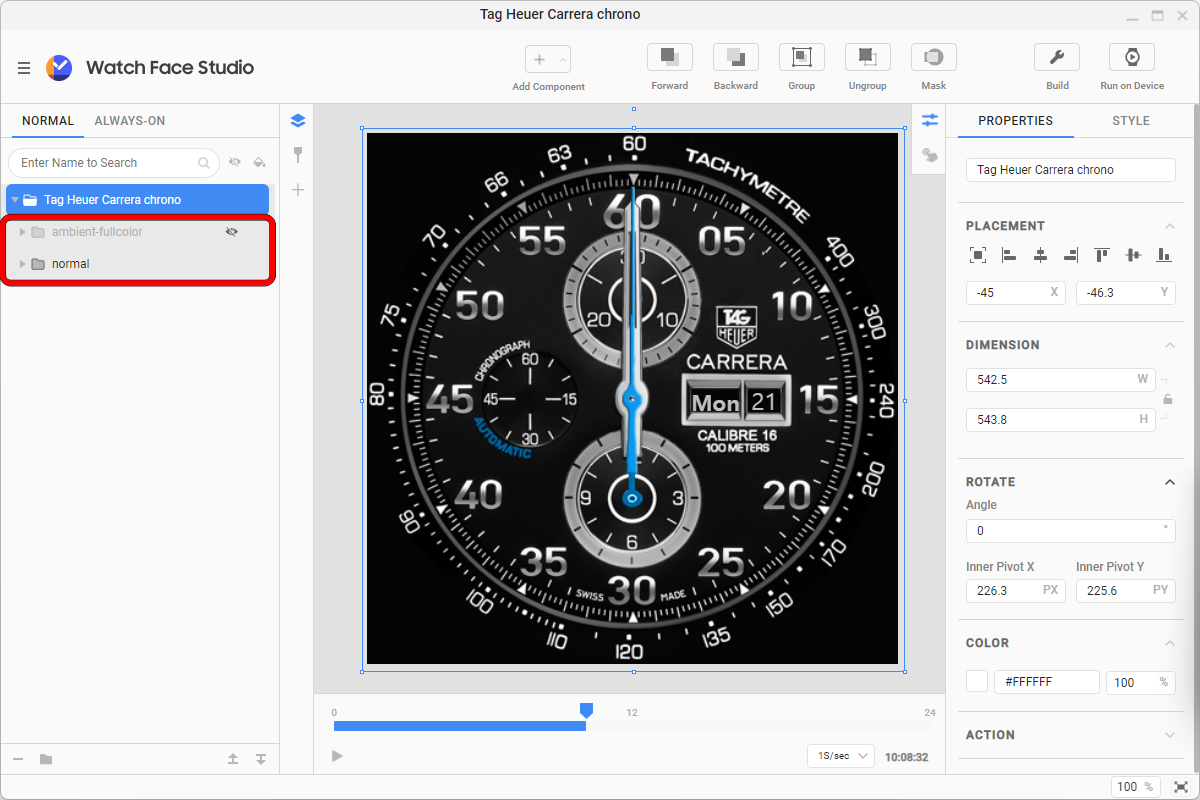Expand the normal folder
Screen dimensions: 1200x800
coord(23,264)
